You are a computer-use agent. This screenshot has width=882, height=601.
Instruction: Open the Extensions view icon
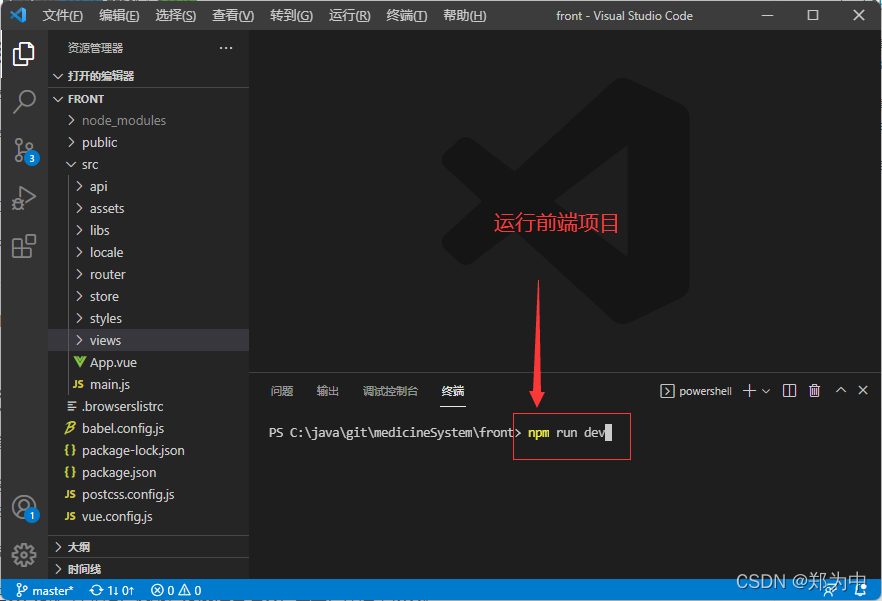coord(24,246)
